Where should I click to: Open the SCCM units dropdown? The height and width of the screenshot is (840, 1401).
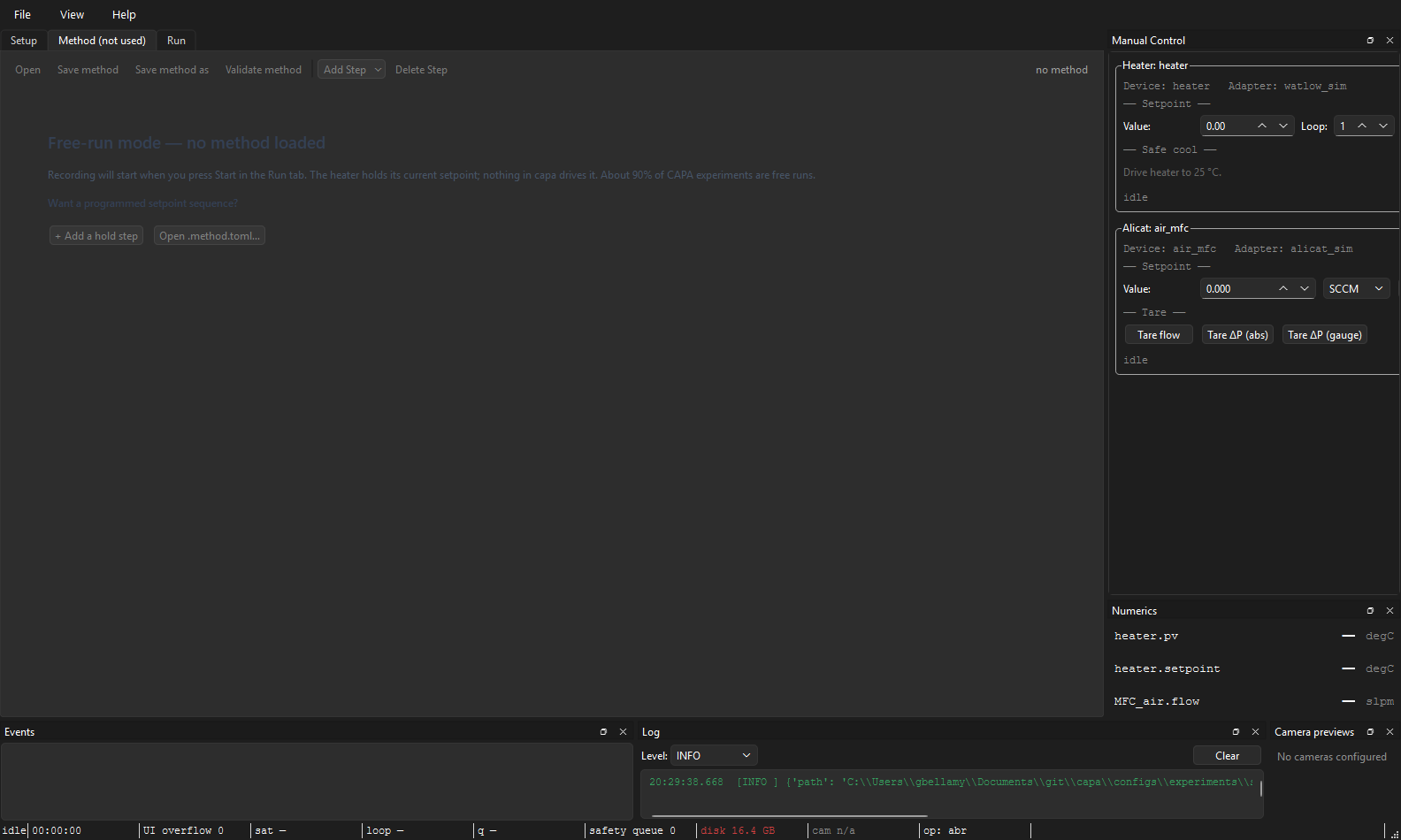(1357, 289)
